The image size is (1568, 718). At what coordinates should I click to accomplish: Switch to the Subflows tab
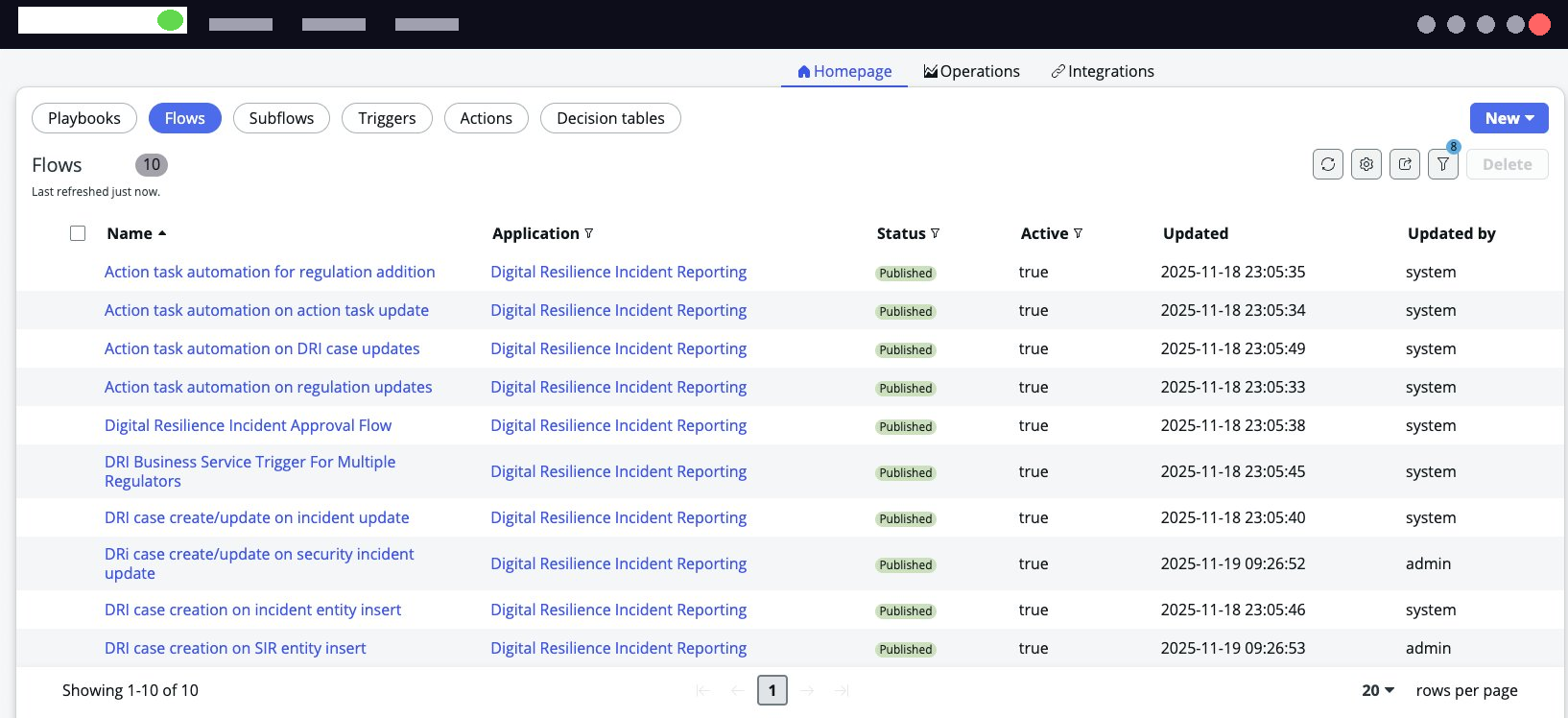281,118
